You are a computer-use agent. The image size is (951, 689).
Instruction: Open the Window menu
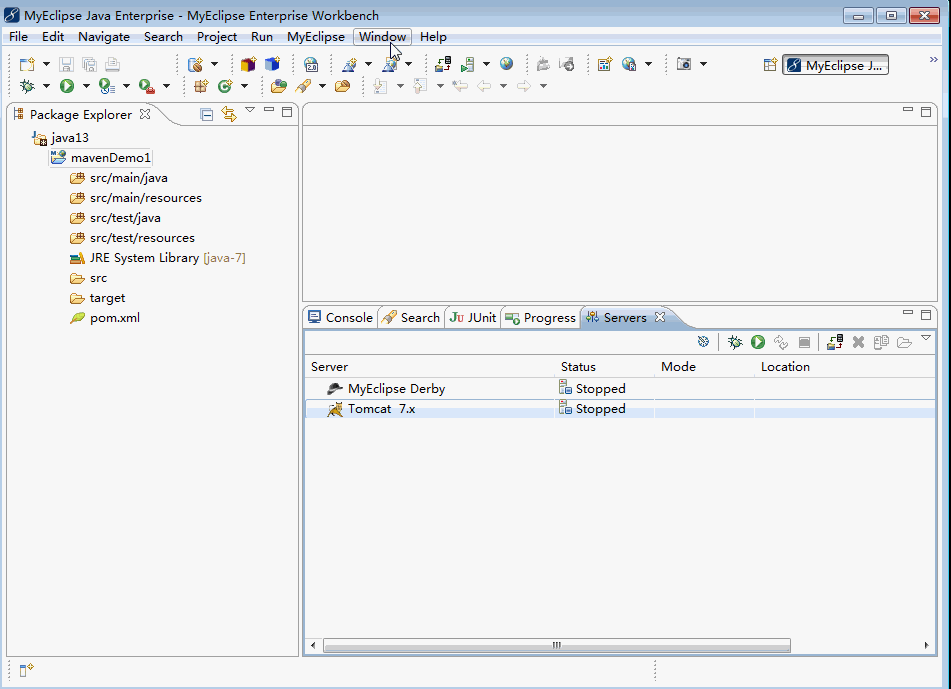coord(383,37)
